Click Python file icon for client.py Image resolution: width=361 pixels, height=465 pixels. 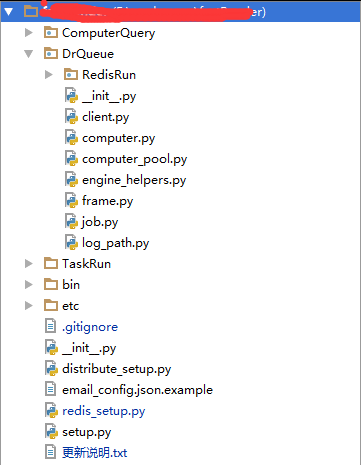(71, 117)
